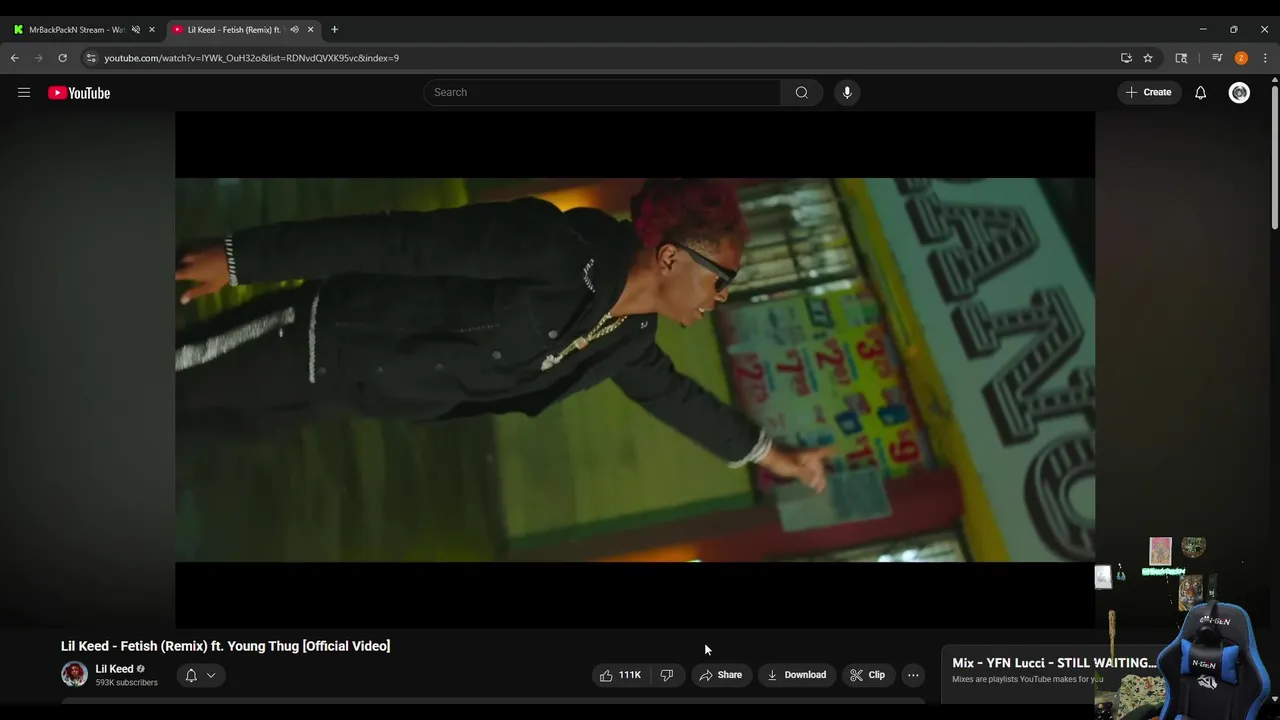Screen dimensions: 1280x720
Task: Click the '593K subscribers' text
Action: pyautogui.click(x=126, y=683)
